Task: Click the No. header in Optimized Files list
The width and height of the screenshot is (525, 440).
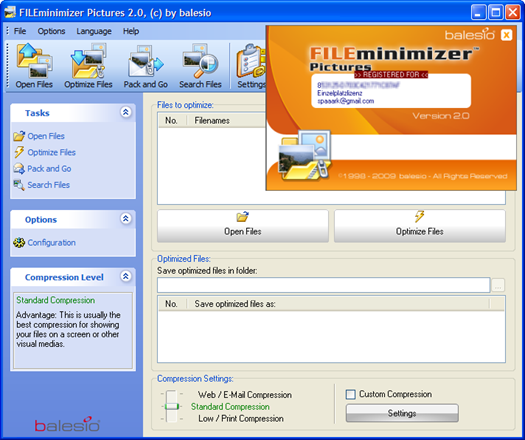Action: pos(172,304)
